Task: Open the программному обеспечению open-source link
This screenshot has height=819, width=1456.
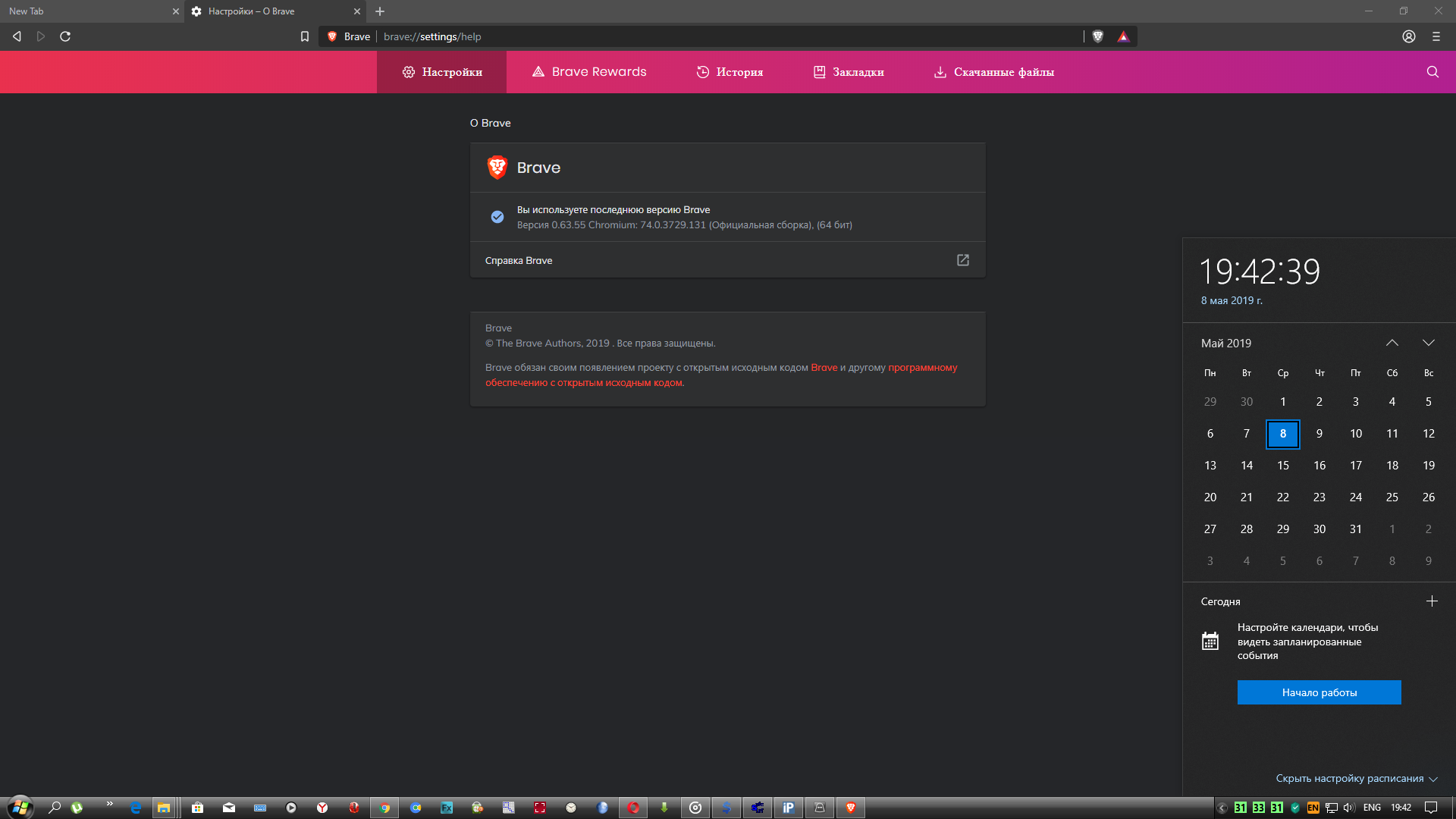Action: [922, 368]
